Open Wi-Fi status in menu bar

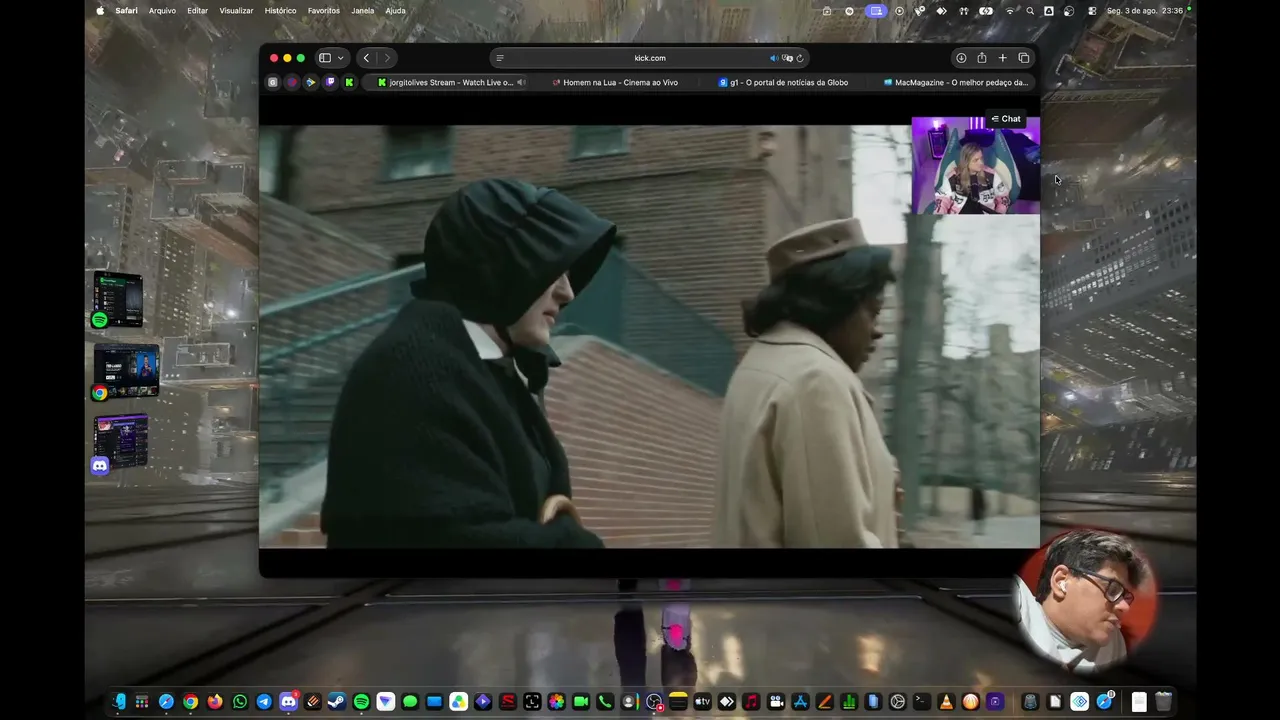[1009, 11]
